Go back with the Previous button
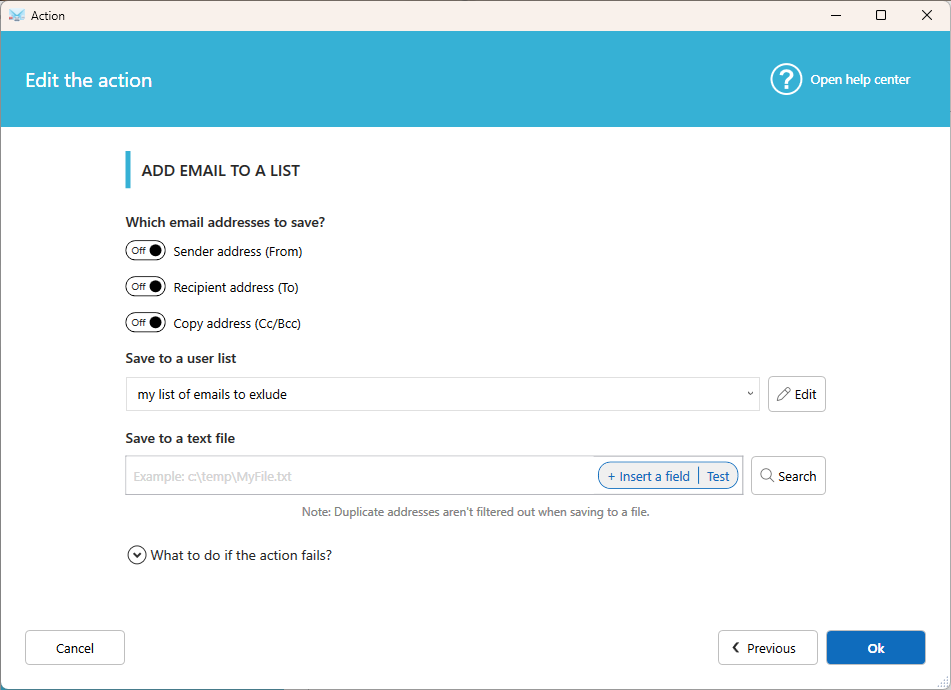The image size is (951, 690). (x=767, y=648)
